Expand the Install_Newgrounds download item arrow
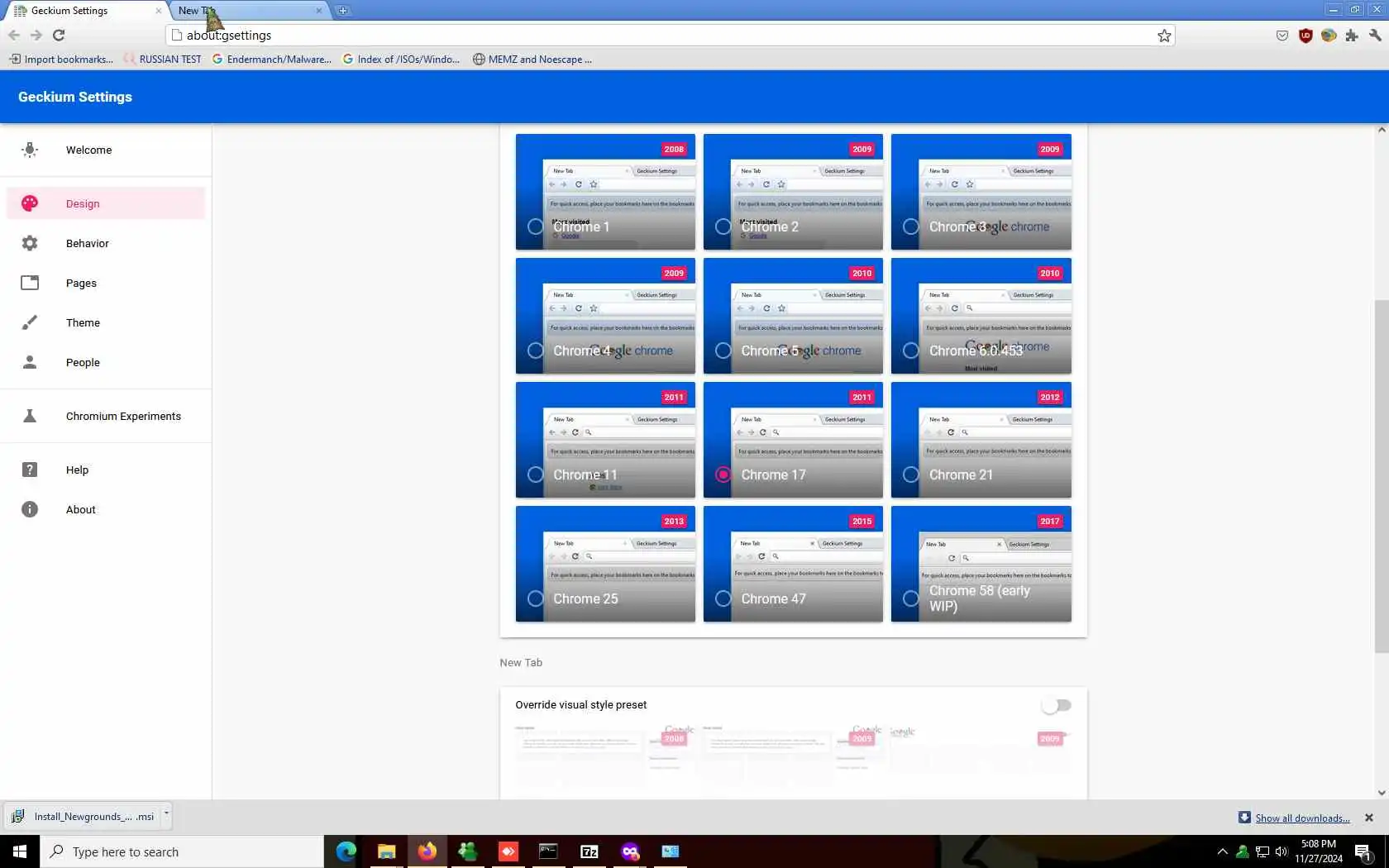 click(x=166, y=813)
